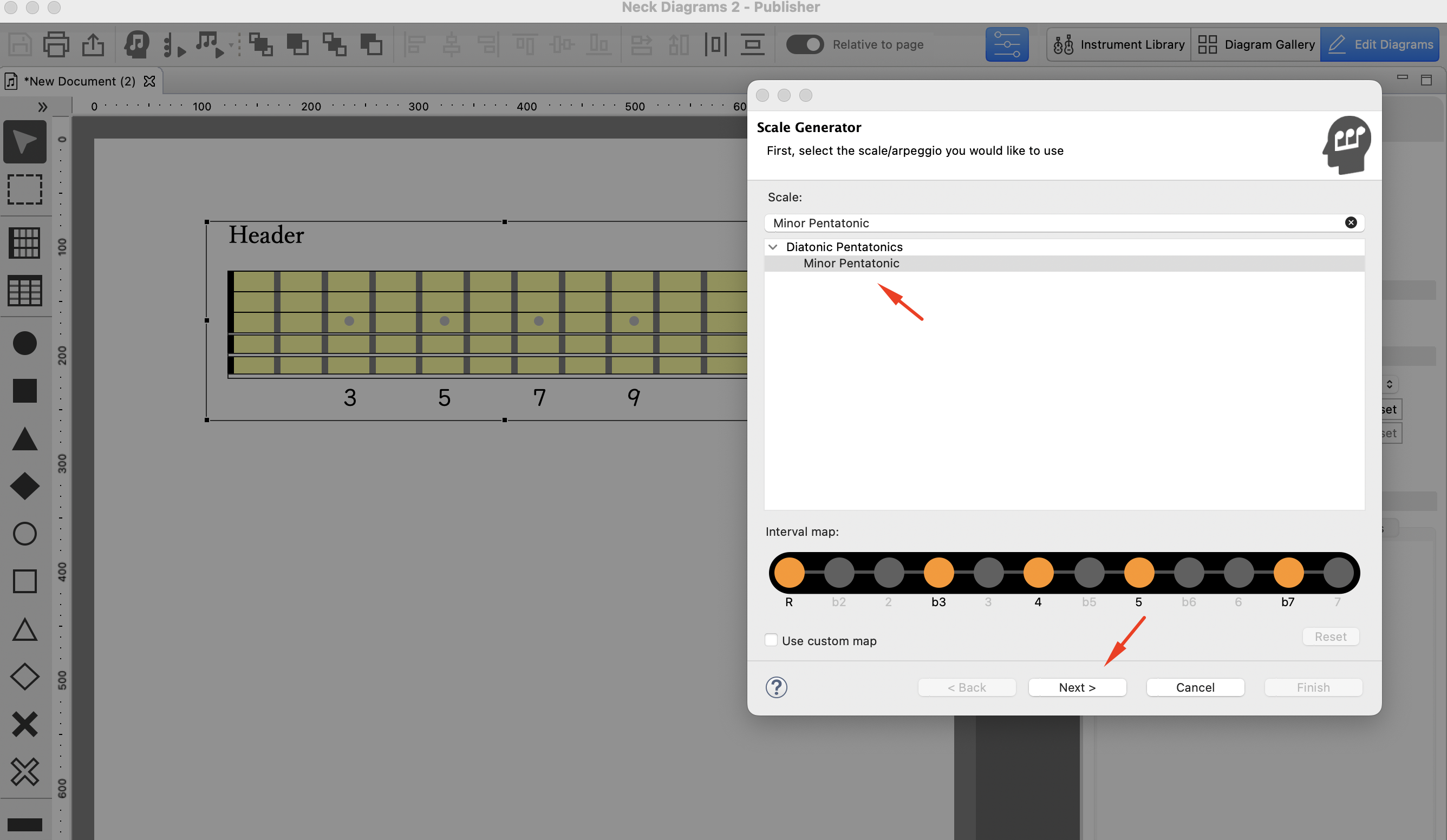This screenshot has width=1447, height=840.
Task: Cancel the Scale Generator dialog
Action: click(x=1195, y=687)
